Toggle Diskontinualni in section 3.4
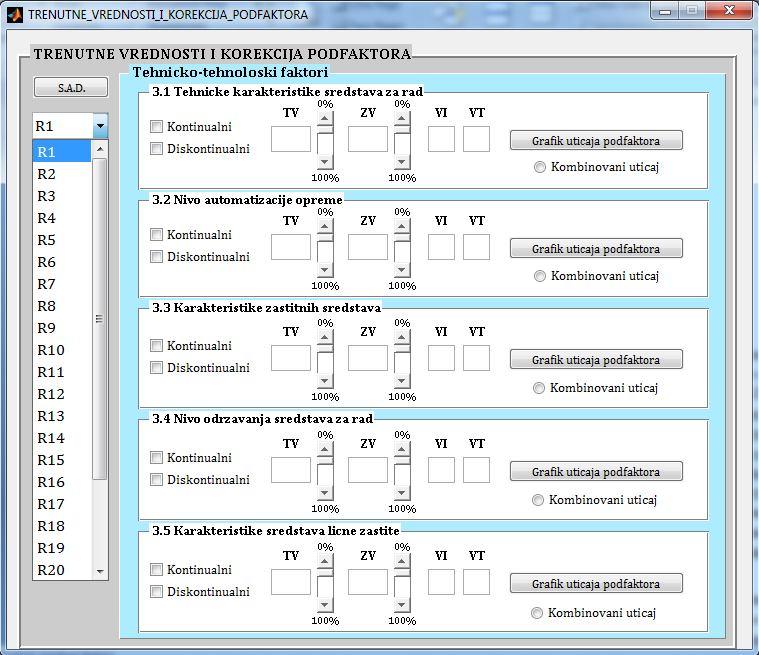 click(156, 480)
